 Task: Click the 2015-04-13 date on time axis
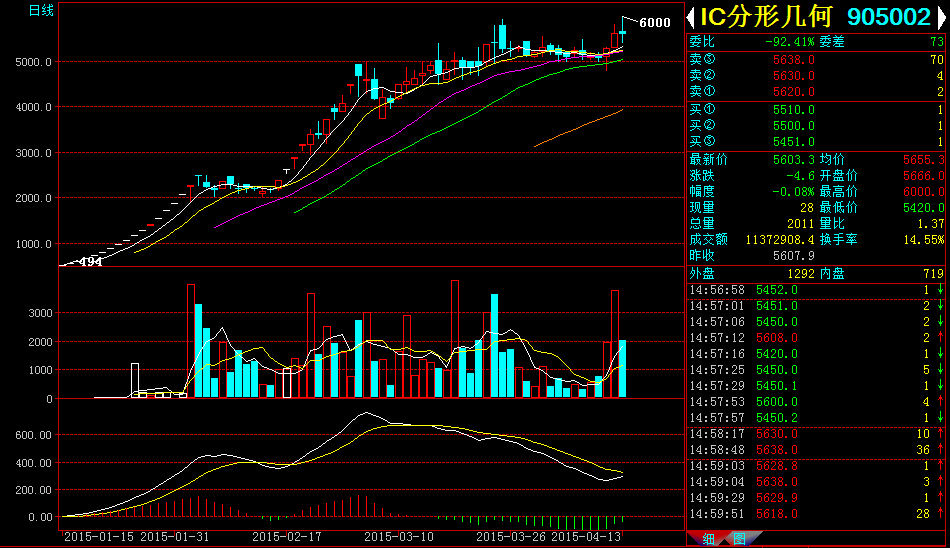tap(586, 536)
